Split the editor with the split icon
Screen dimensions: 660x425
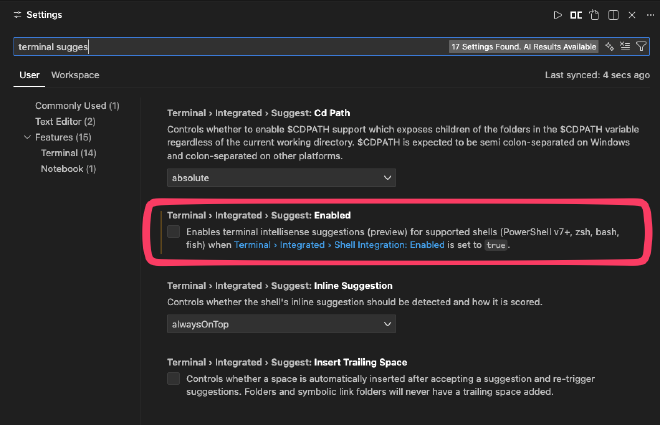[613, 15]
